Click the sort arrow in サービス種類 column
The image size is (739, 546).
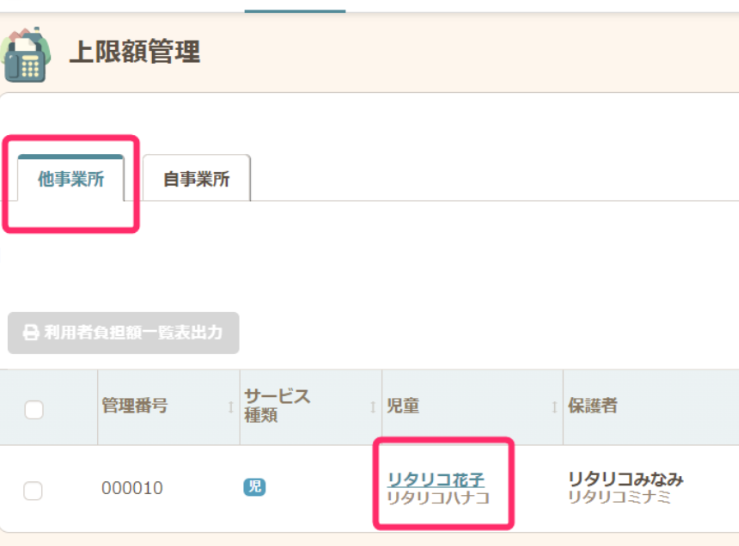(371, 407)
